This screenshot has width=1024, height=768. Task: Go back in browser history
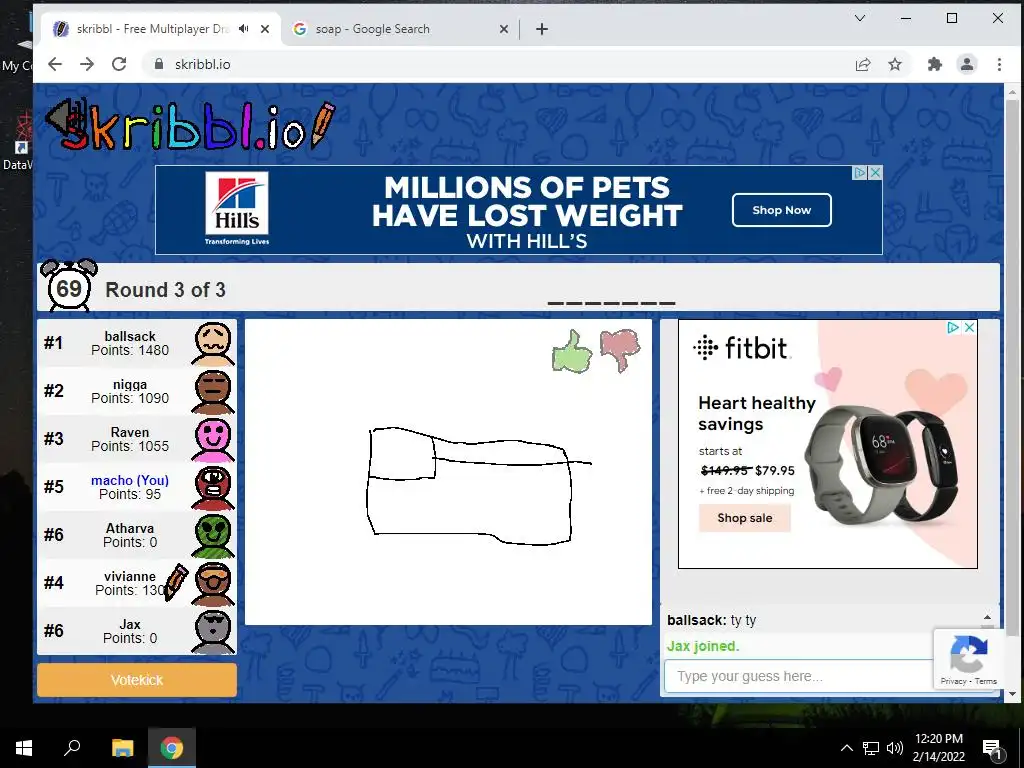55,64
